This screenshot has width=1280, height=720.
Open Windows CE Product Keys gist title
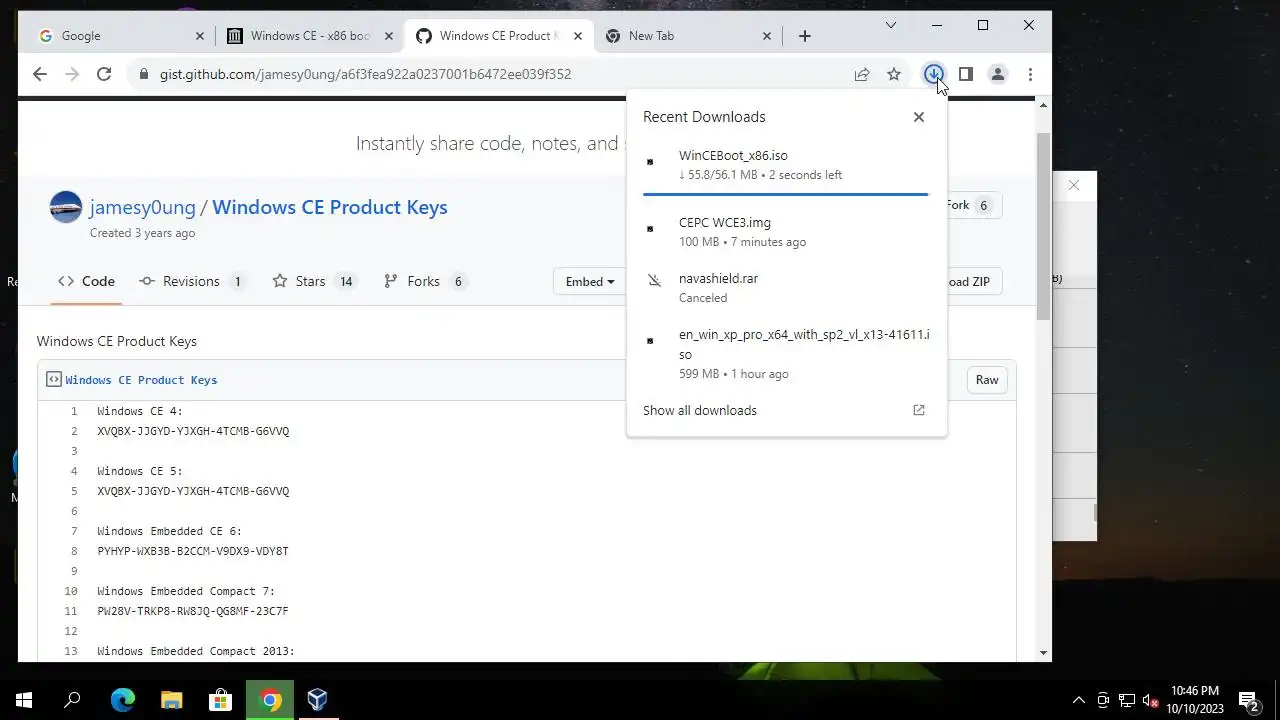[x=330, y=207]
